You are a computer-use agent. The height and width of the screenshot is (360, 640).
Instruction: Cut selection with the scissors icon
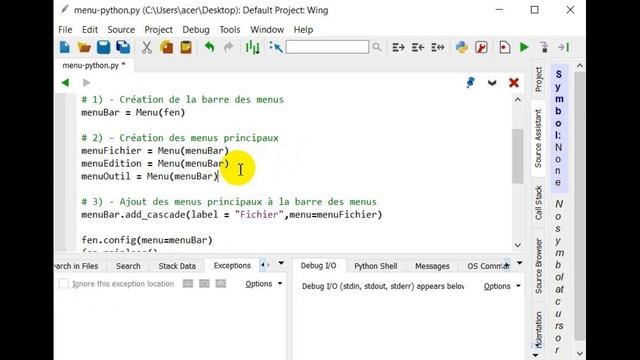[x=147, y=47]
